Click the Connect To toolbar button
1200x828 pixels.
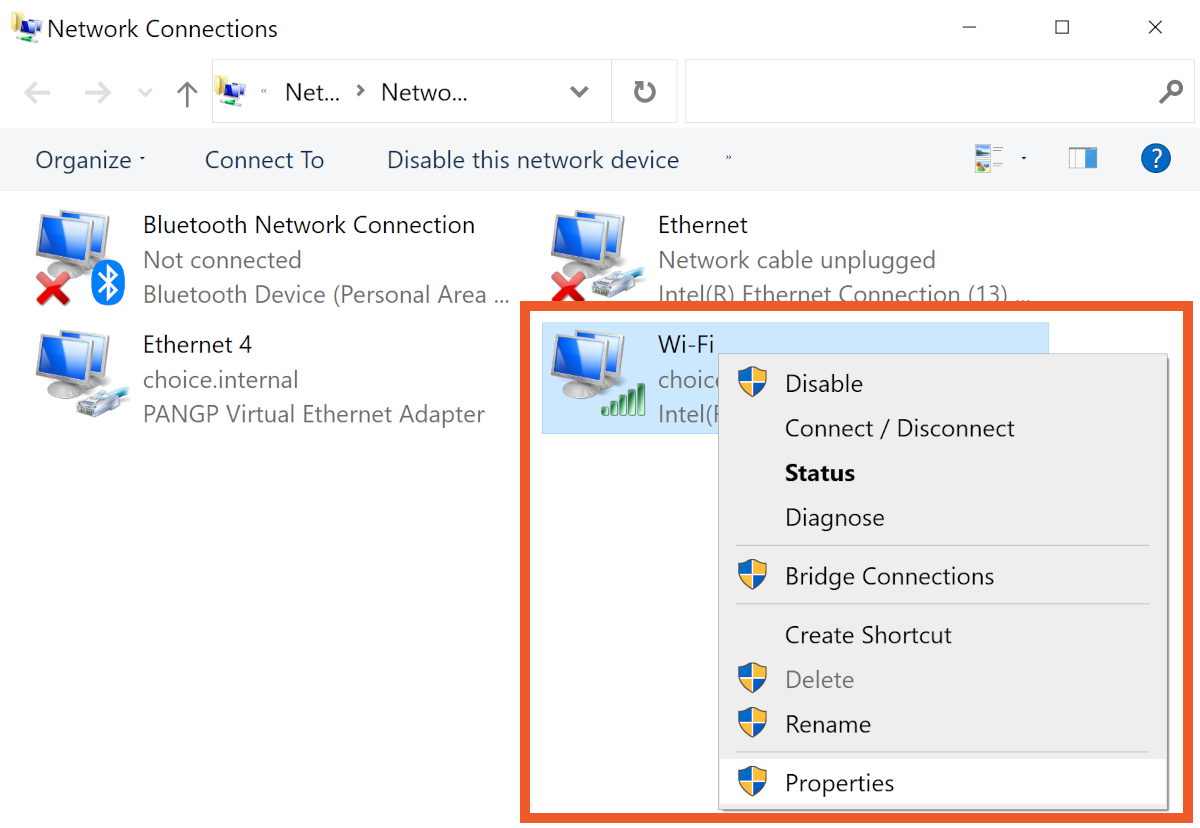264,160
